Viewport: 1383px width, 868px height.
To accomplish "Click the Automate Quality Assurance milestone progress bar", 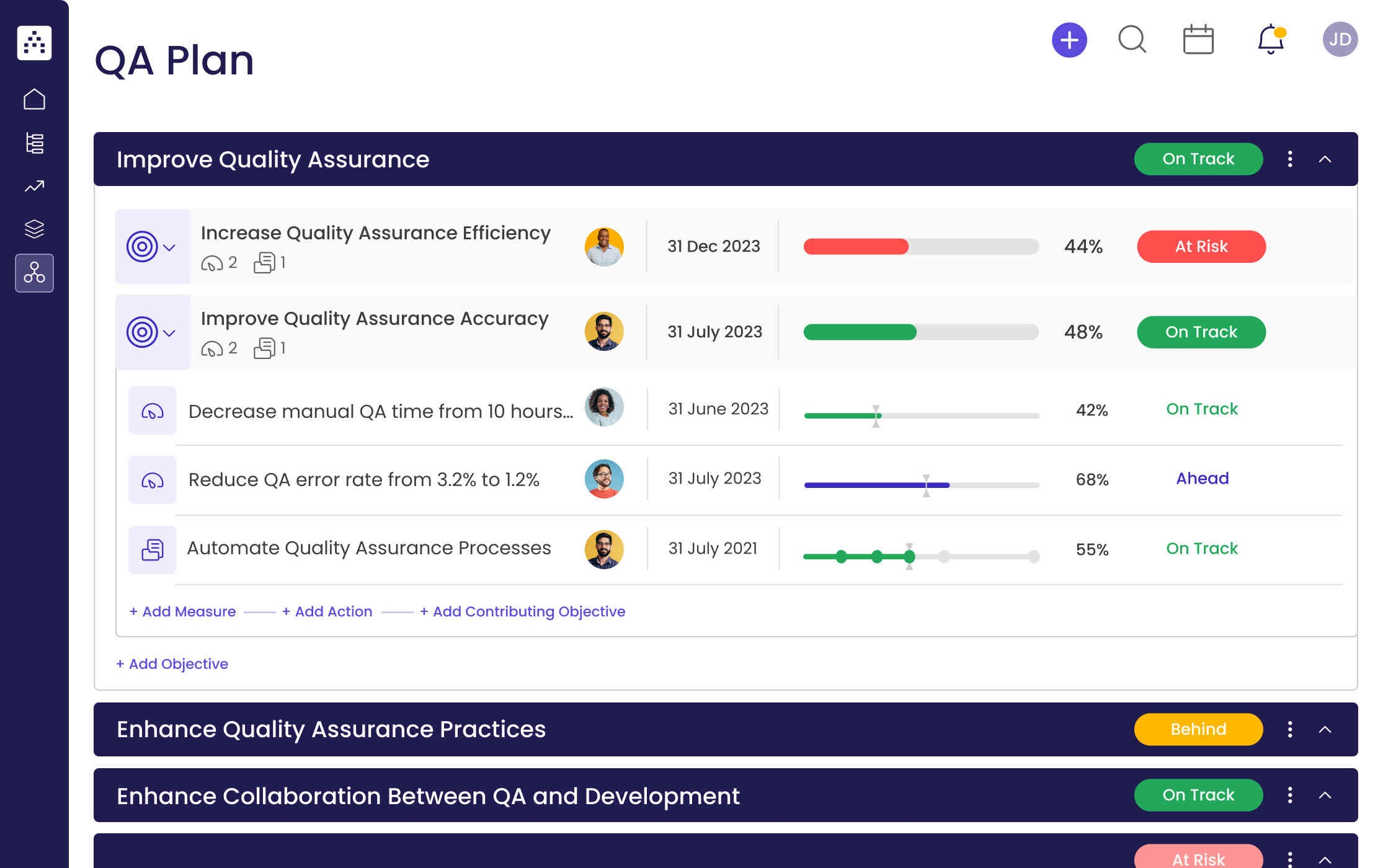I will coord(920,556).
